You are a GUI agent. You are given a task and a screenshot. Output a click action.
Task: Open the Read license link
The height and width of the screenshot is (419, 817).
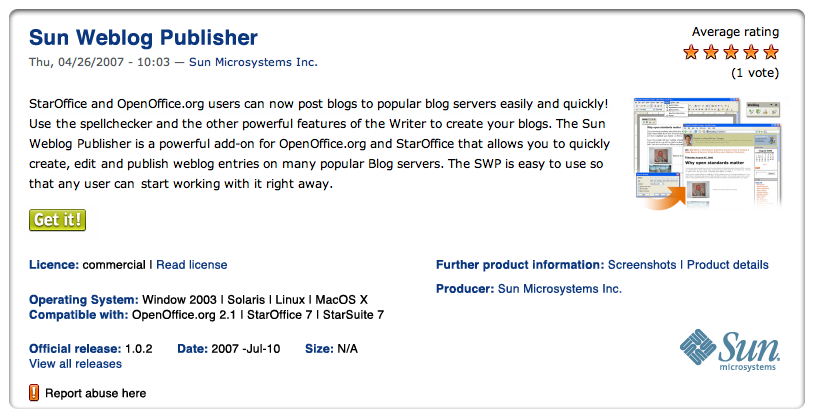(192, 265)
